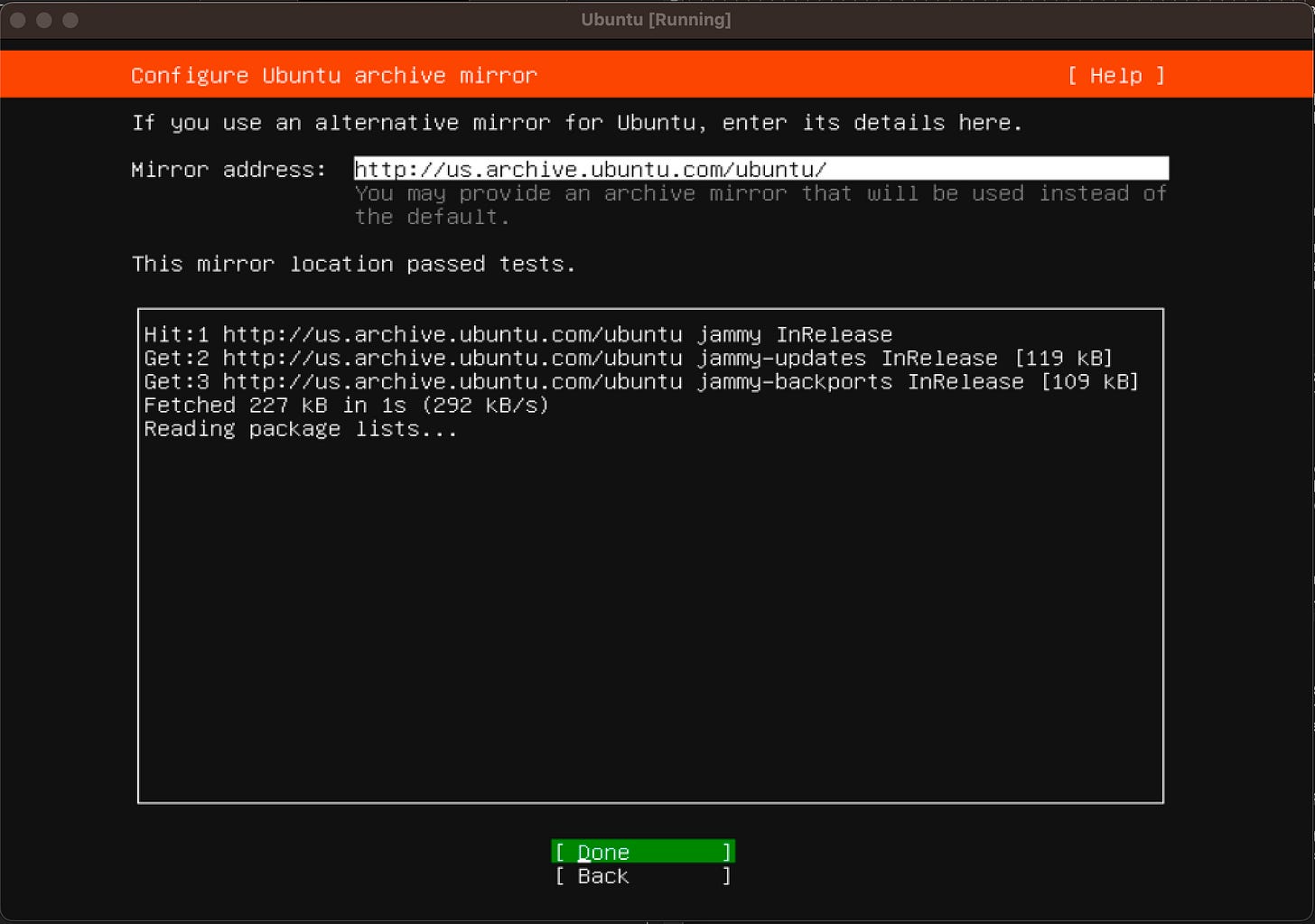The width and height of the screenshot is (1315, 924).
Task: Click the 'Get:2' jammy-updates log line
Action: (629, 358)
